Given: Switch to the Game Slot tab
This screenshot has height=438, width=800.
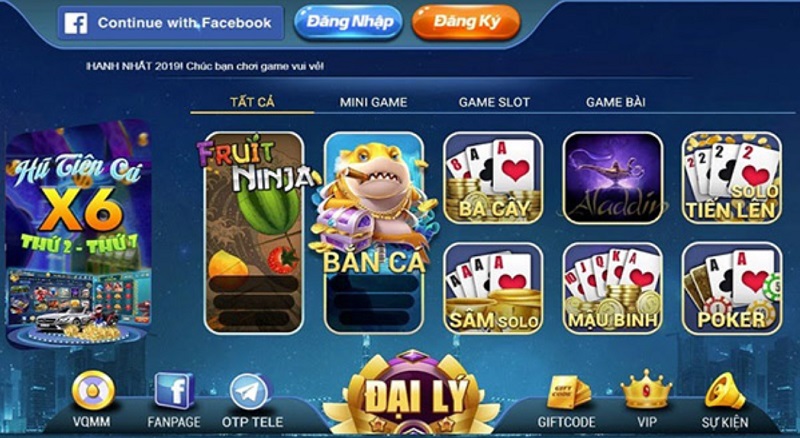Looking at the screenshot, I should pos(494,102).
